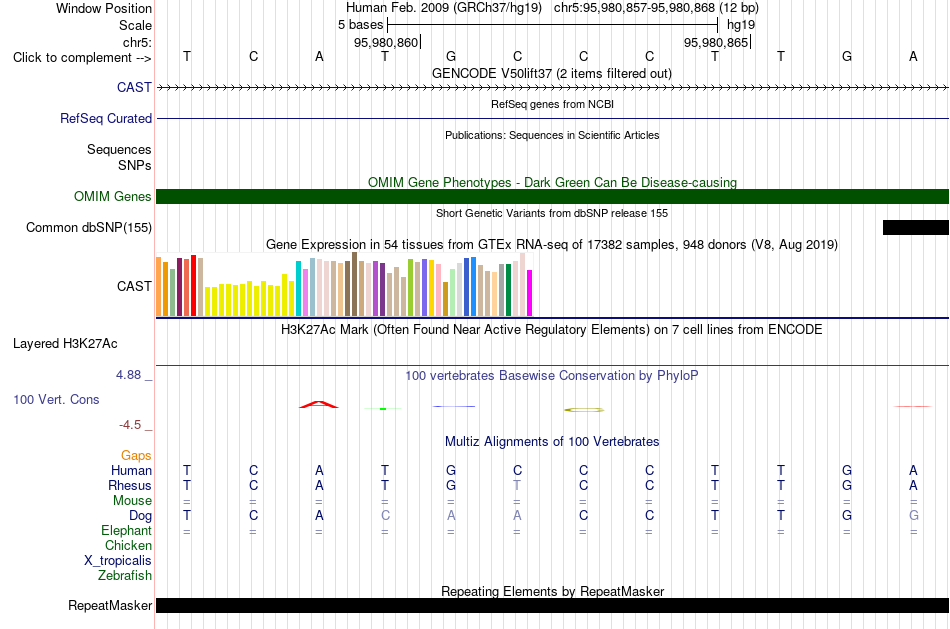Click the Window Position label
The width and height of the screenshot is (950, 629).
tap(104, 8)
